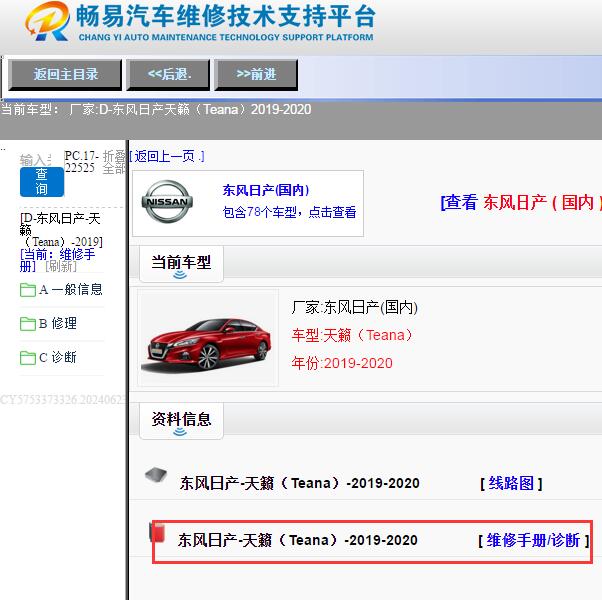
Task: Click the gray book icon on the 线路图 row
Action: pyautogui.click(x=155, y=476)
